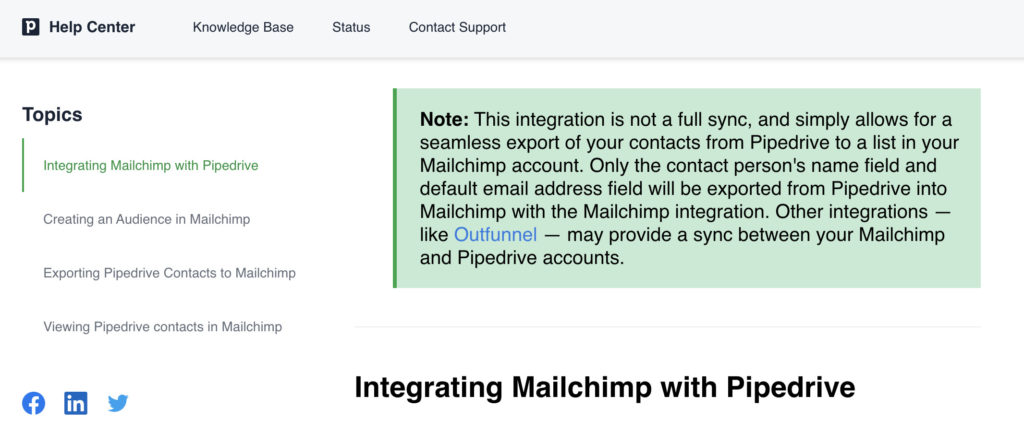Image resolution: width=1024 pixels, height=433 pixels.
Task: Click the Integrating Mailchimp with Pipedrive heading
Action: coord(605,387)
